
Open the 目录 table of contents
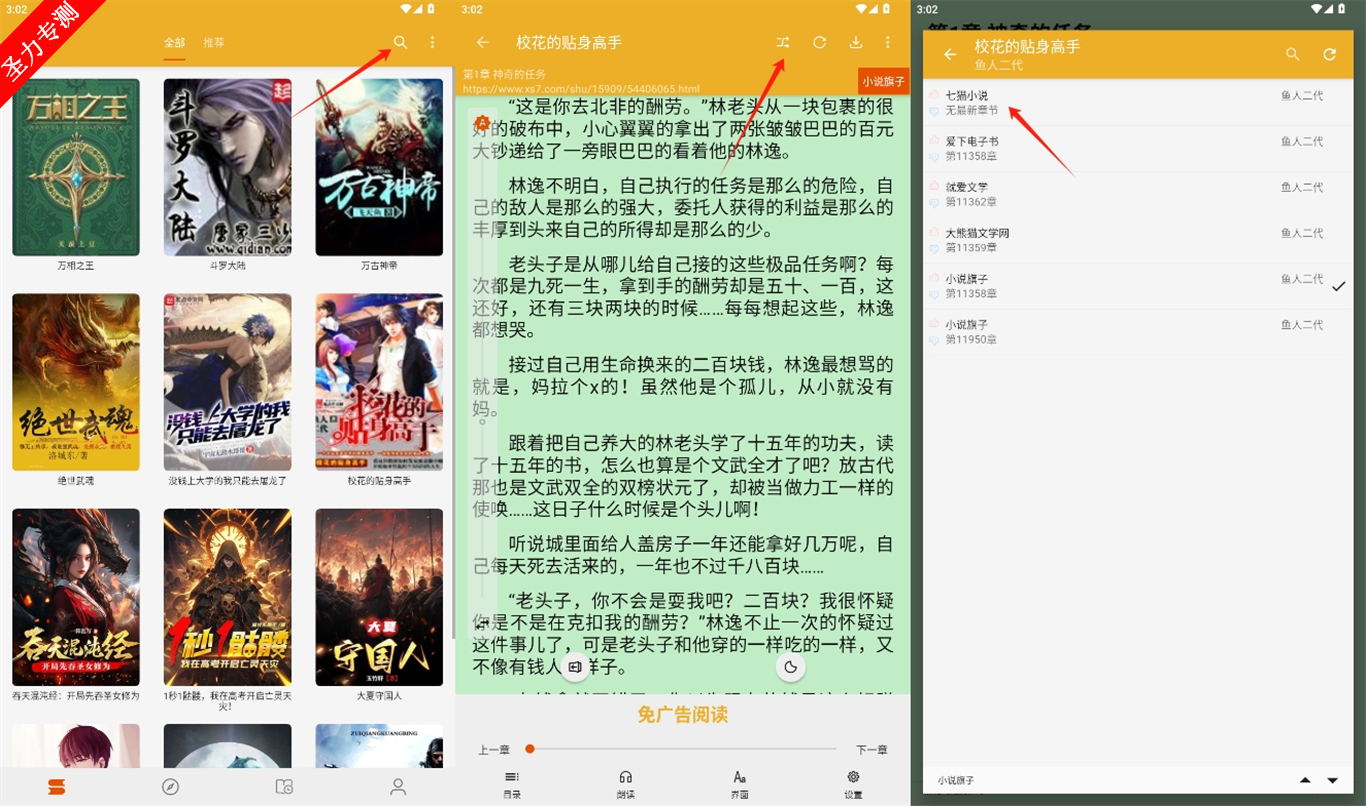point(512,784)
